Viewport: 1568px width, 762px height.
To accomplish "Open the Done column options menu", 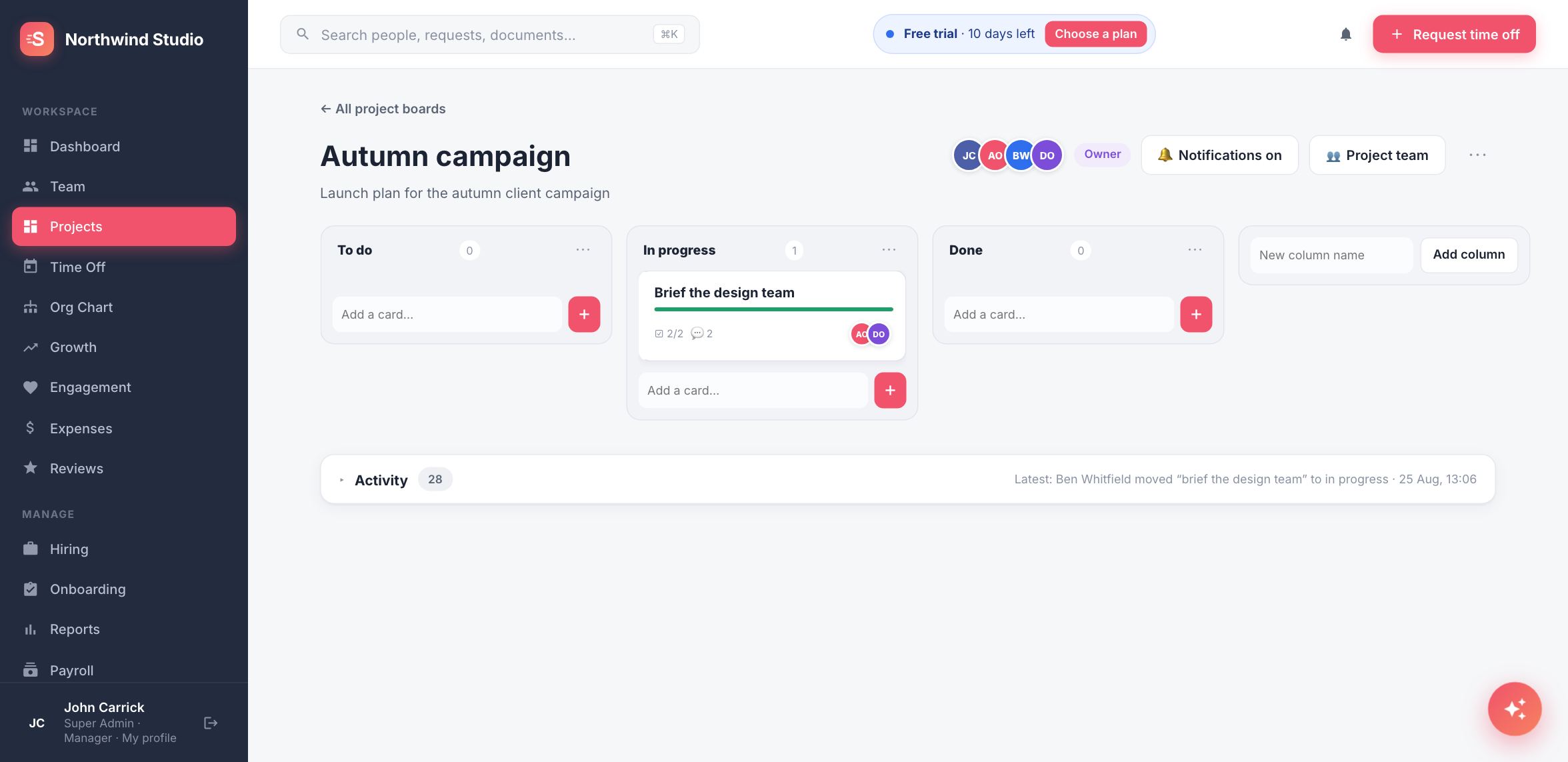I will pyautogui.click(x=1195, y=250).
